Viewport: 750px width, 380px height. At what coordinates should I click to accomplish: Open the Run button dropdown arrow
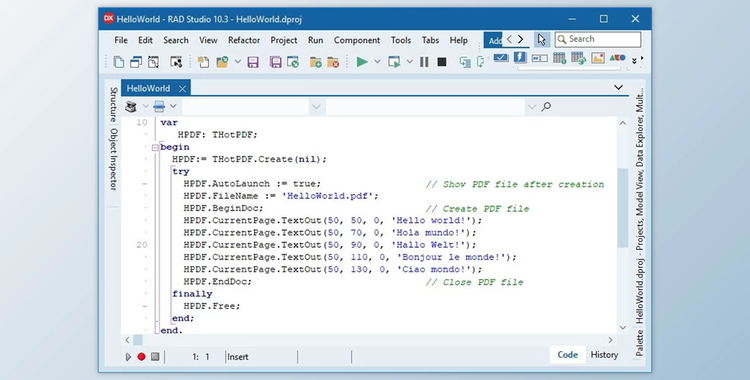pyautogui.click(x=377, y=62)
